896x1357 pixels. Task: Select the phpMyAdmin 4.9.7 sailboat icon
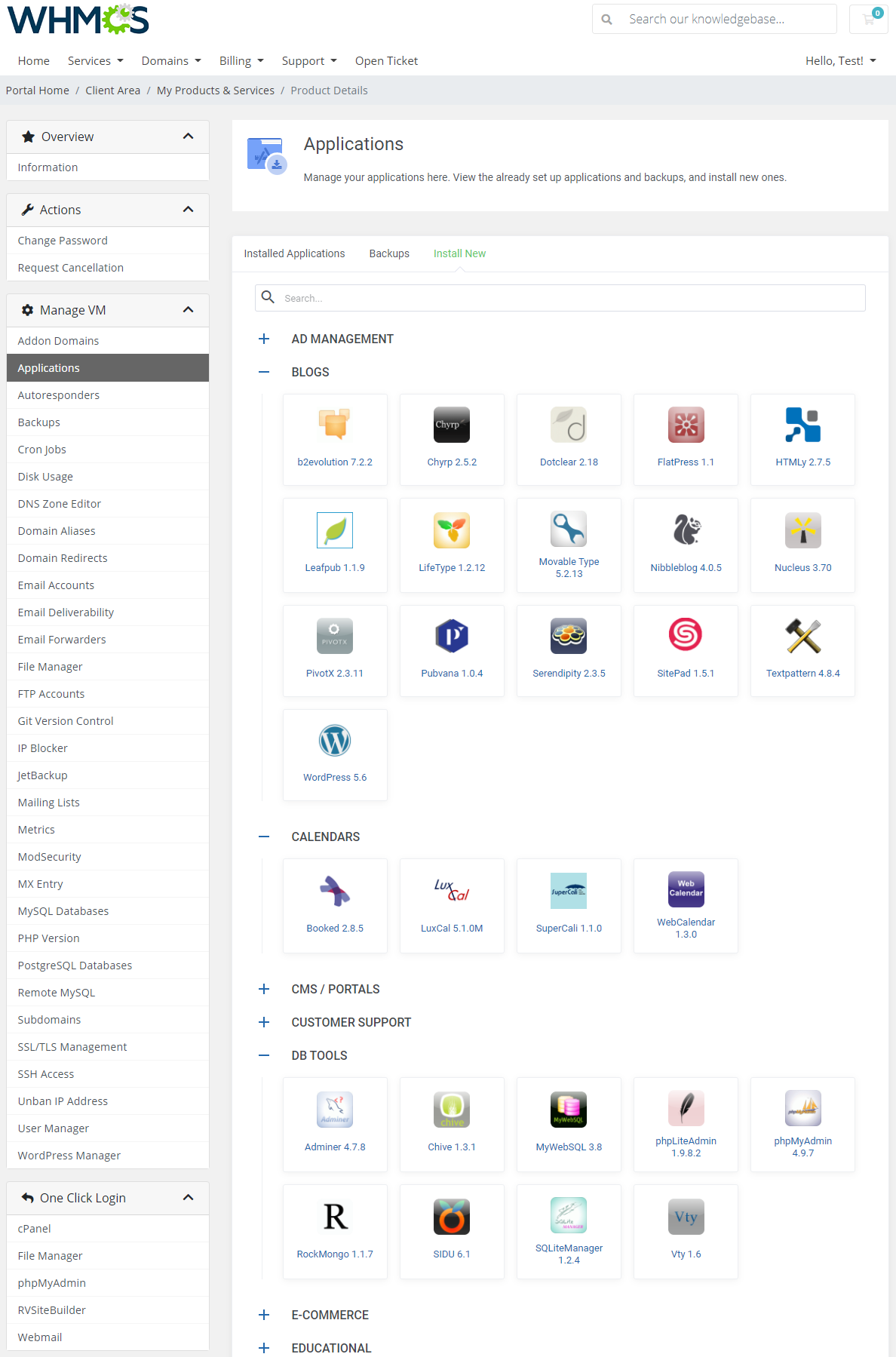[x=802, y=1107]
